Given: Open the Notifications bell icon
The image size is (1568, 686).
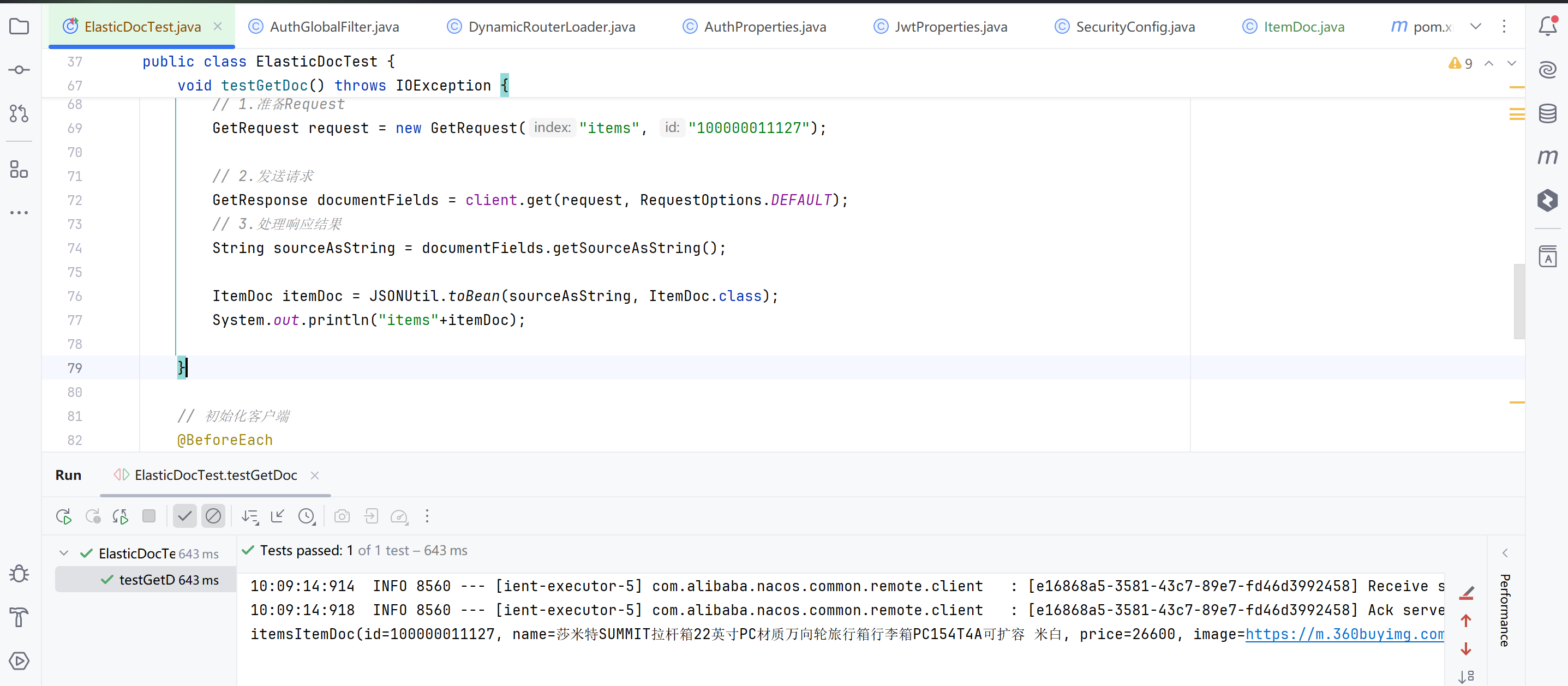Looking at the screenshot, I should [1547, 26].
